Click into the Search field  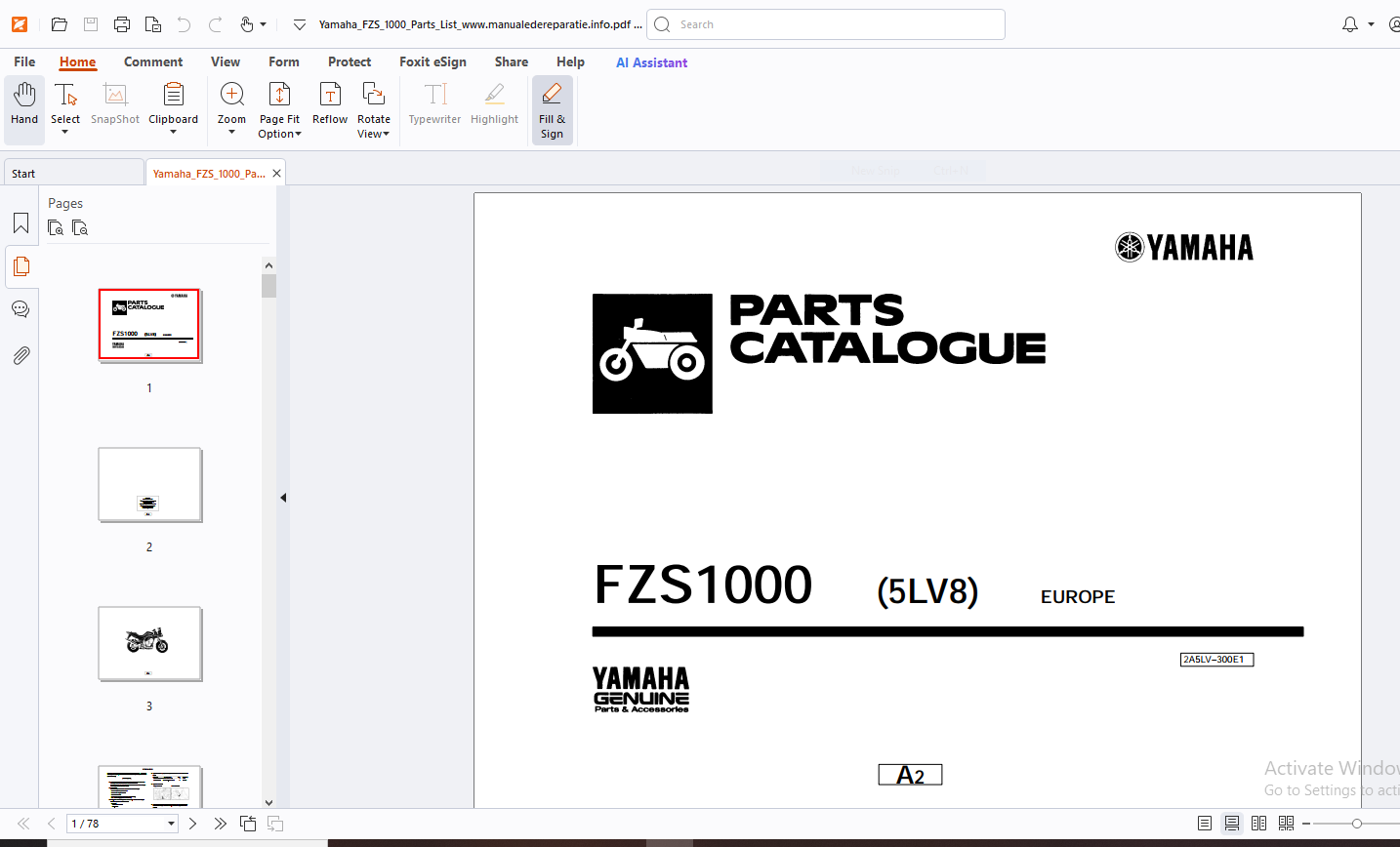(826, 24)
